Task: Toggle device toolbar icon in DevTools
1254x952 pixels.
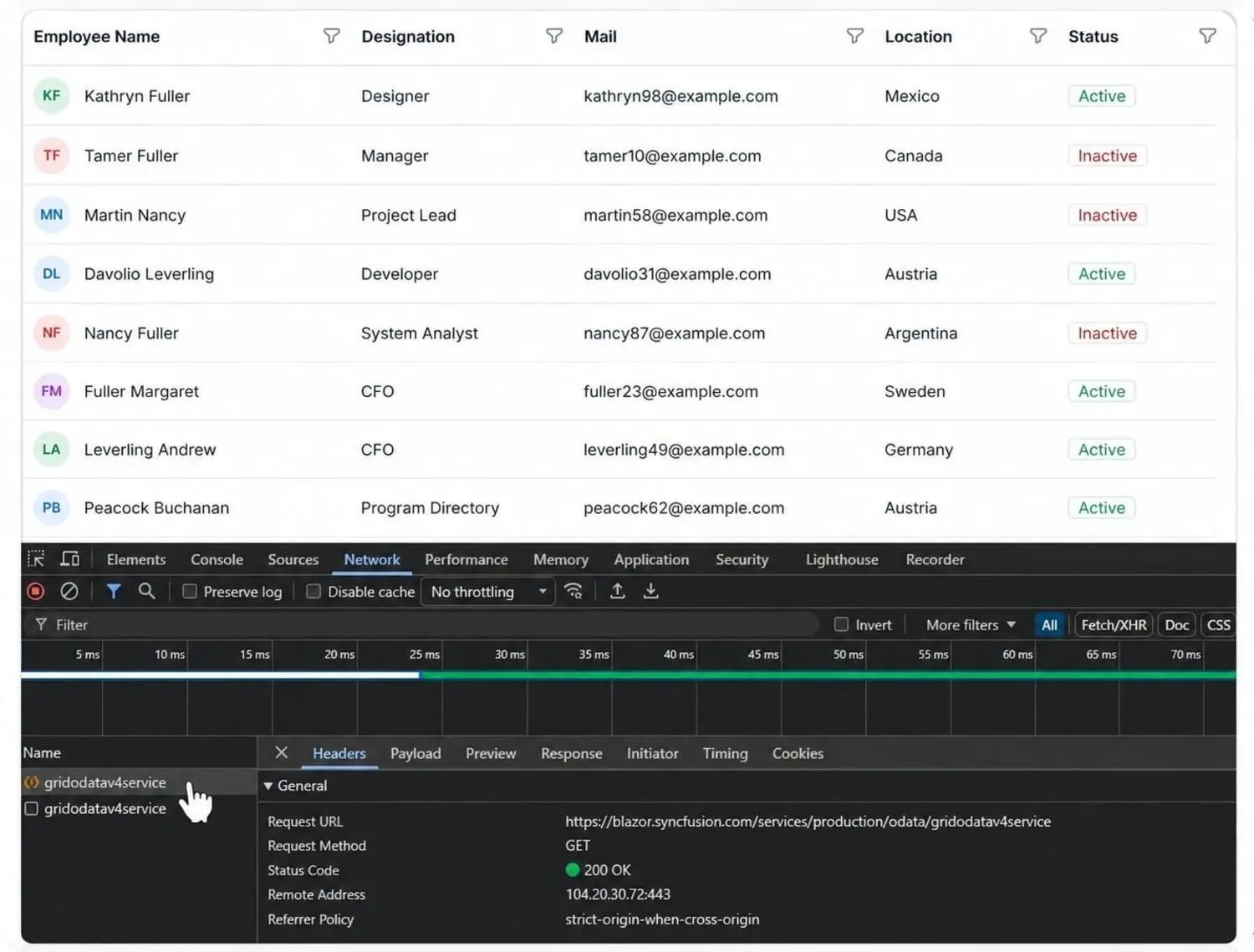Action: click(70, 559)
